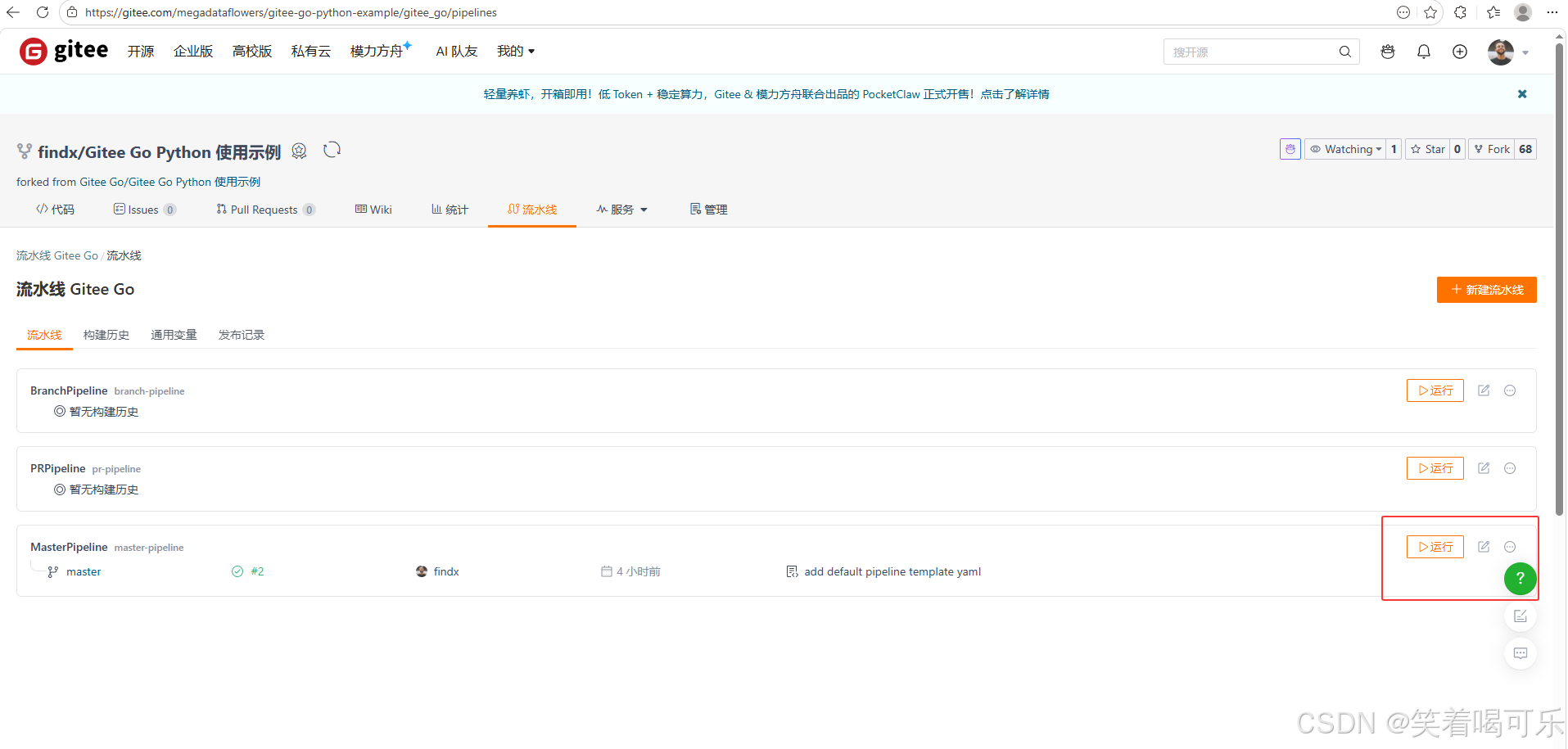Open the 构建历史 sub-tab

pyautogui.click(x=106, y=335)
